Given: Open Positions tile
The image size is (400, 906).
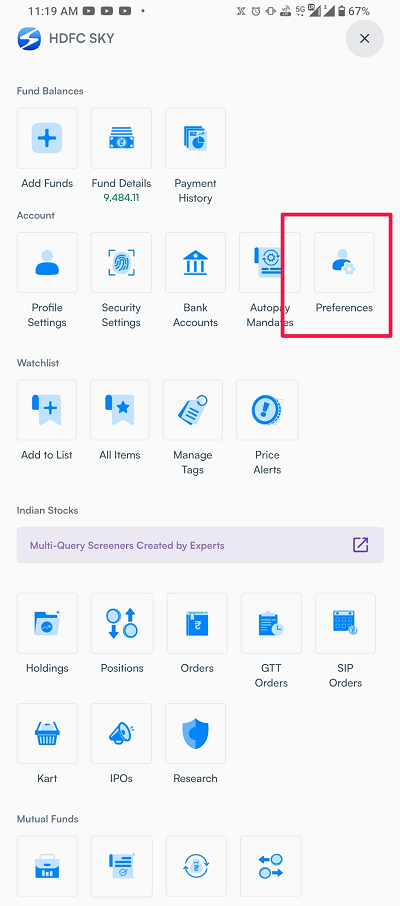Looking at the screenshot, I should pos(122,623).
